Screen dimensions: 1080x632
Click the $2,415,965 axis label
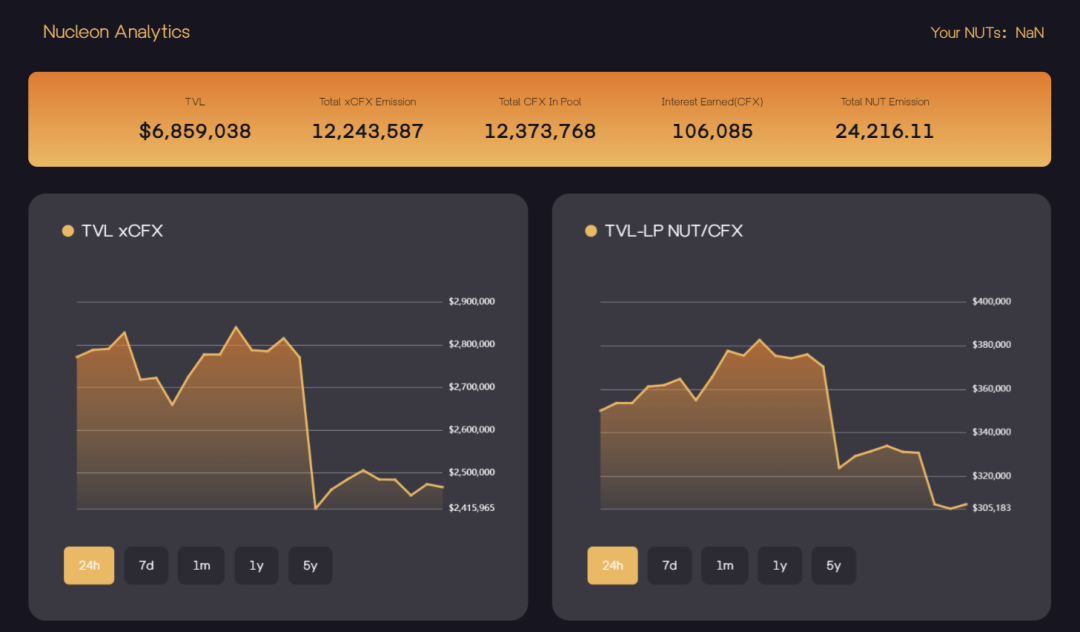pyautogui.click(x=472, y=508)
